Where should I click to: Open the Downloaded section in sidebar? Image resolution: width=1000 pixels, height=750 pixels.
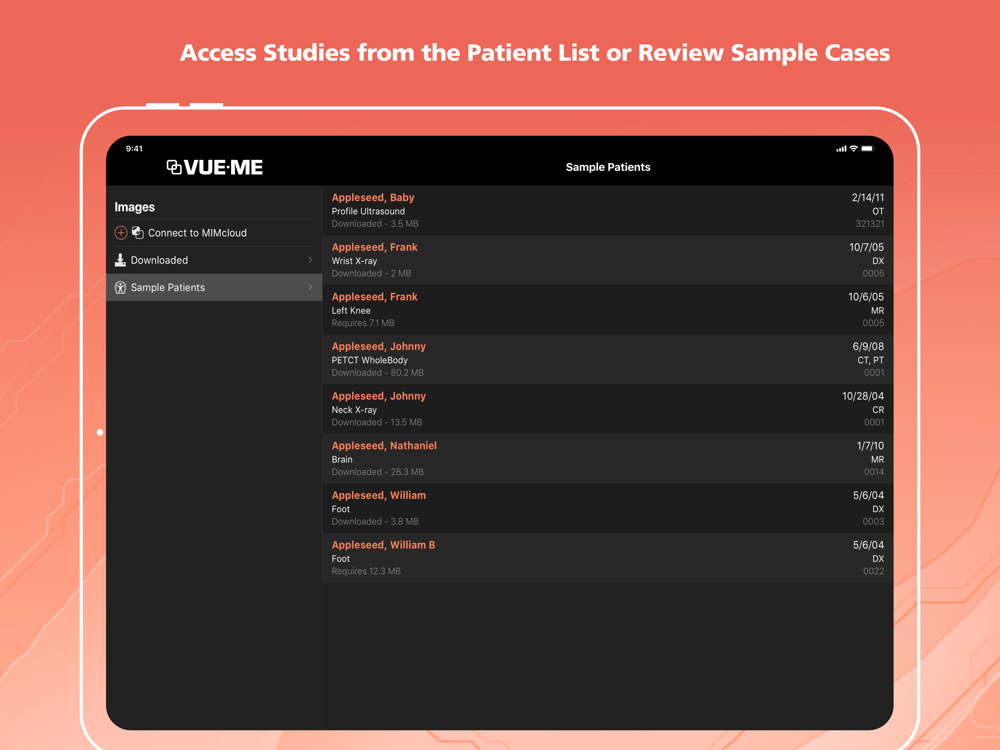(x=214, y=260)
